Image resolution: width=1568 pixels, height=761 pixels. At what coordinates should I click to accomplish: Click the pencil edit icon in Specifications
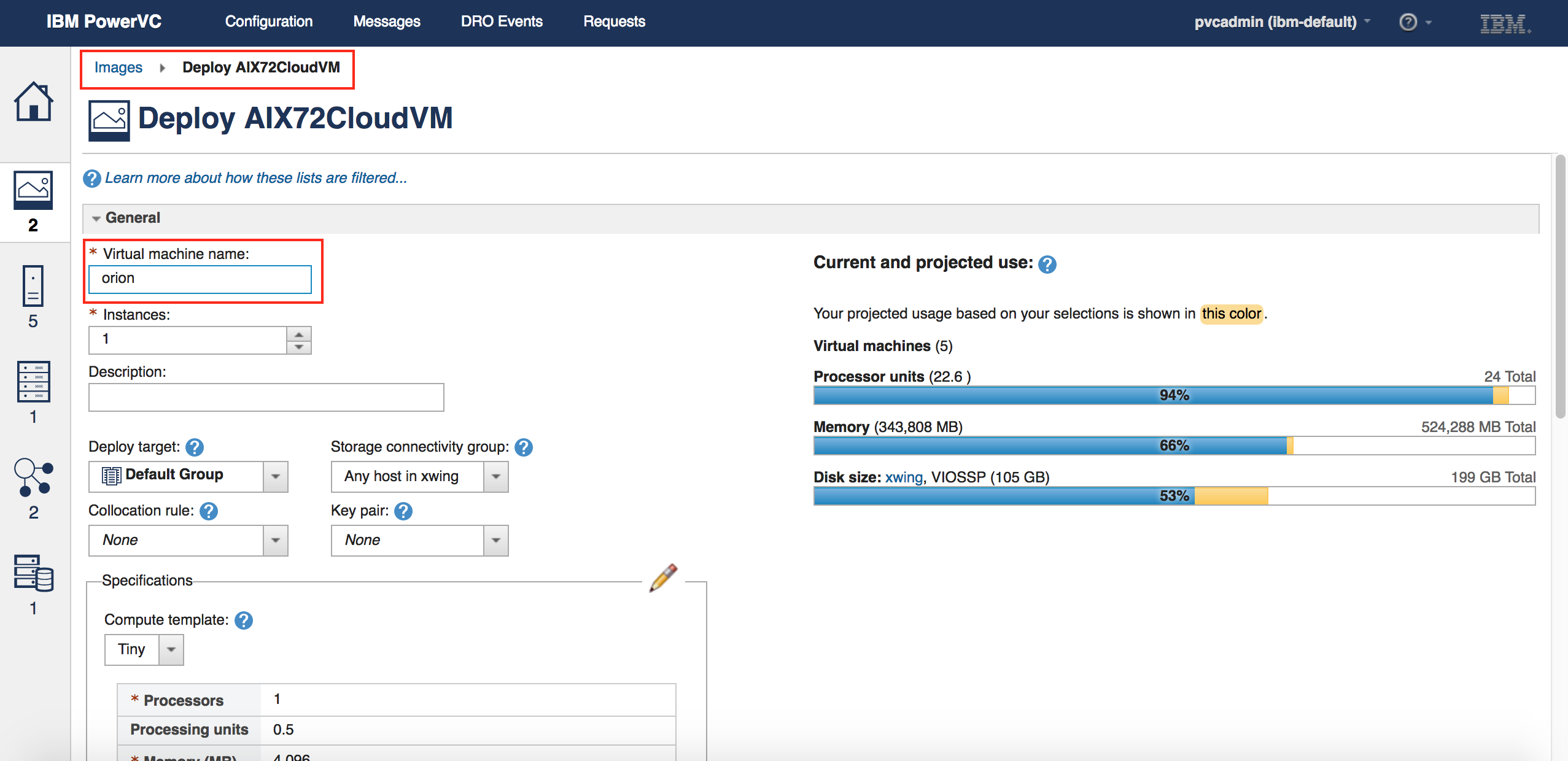pyautogui.click(x=664, y=578)
